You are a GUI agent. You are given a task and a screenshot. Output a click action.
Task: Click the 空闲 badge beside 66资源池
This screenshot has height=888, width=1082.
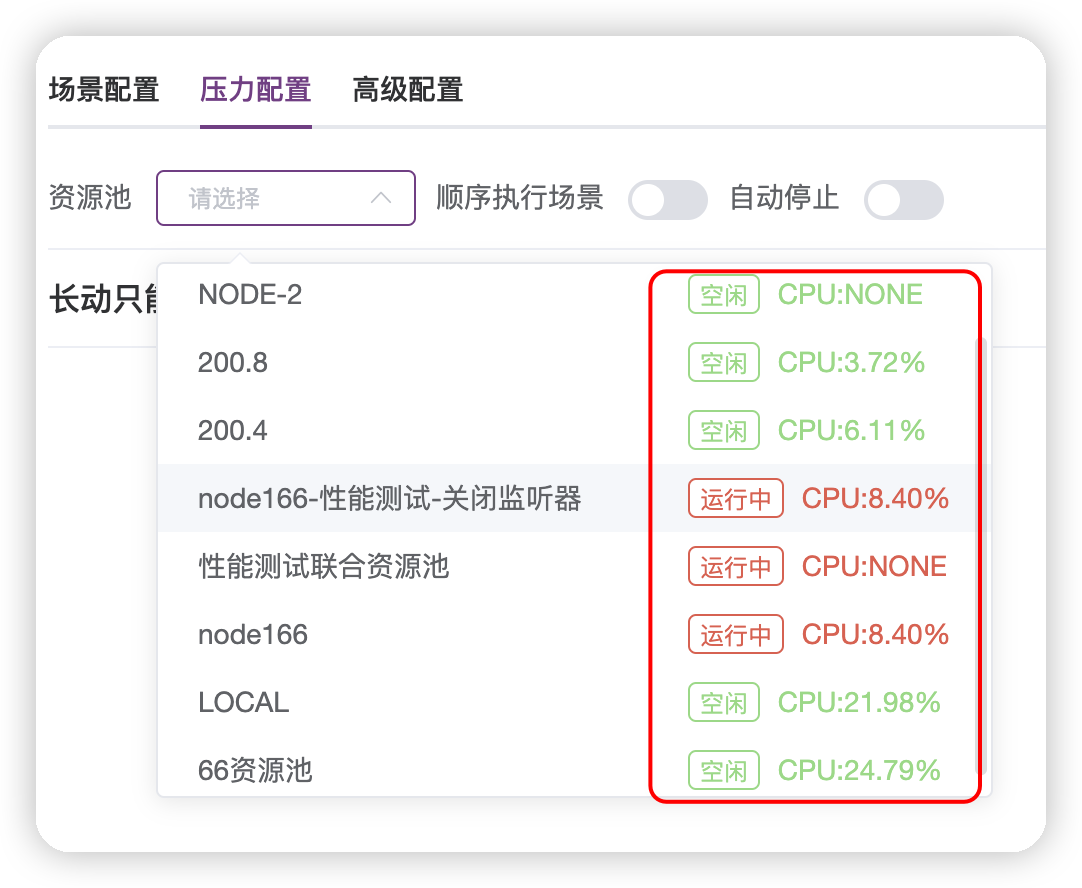[x=723, y=770]
